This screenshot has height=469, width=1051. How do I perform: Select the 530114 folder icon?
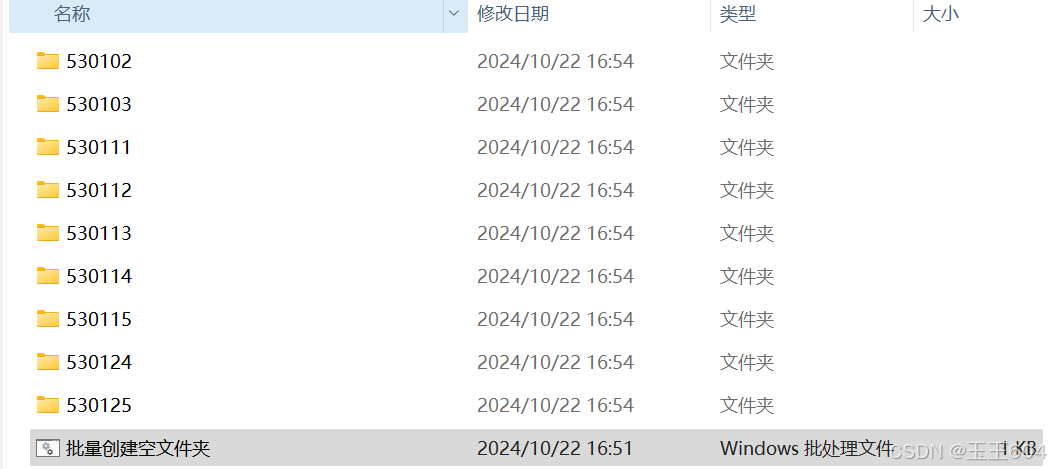(x=48, y=275)
